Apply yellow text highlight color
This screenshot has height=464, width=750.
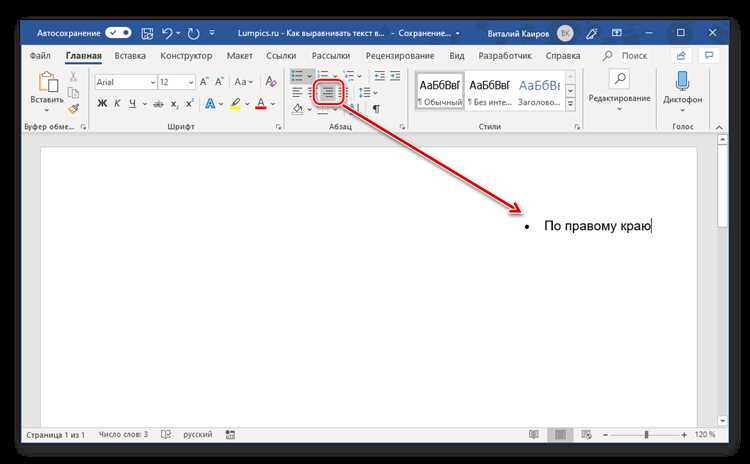click(235, 104)
